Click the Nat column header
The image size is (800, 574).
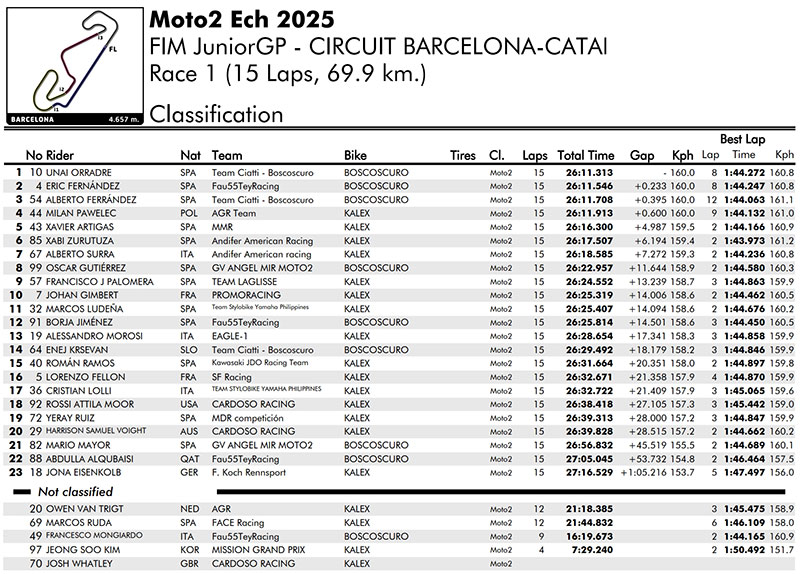click(190, 155)
